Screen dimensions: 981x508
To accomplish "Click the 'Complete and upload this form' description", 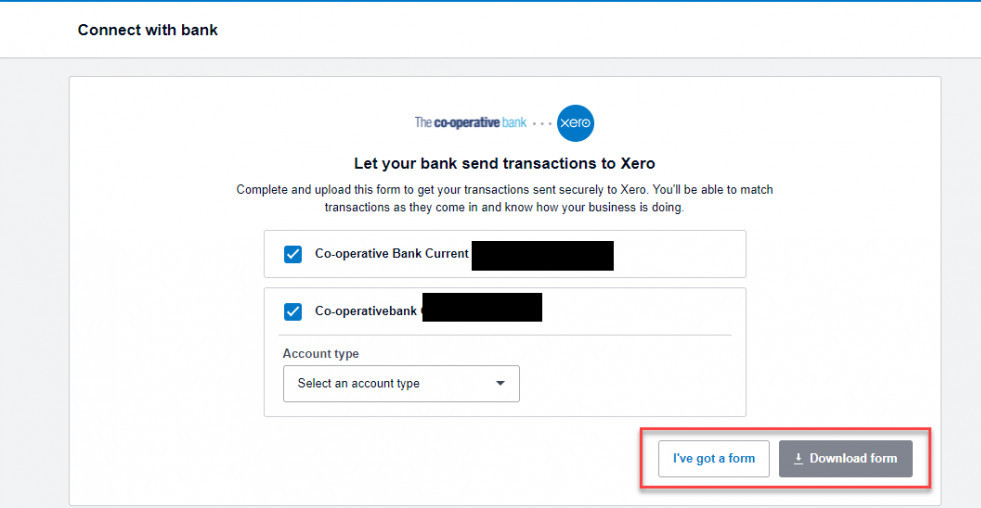I will tap(504, 198).
